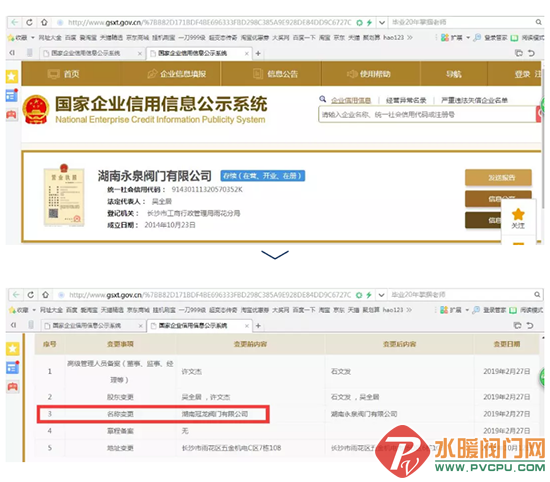Switch to inactive tab in company-profile window
This screenshot has height=482, width=550.
tap(92, 53)
